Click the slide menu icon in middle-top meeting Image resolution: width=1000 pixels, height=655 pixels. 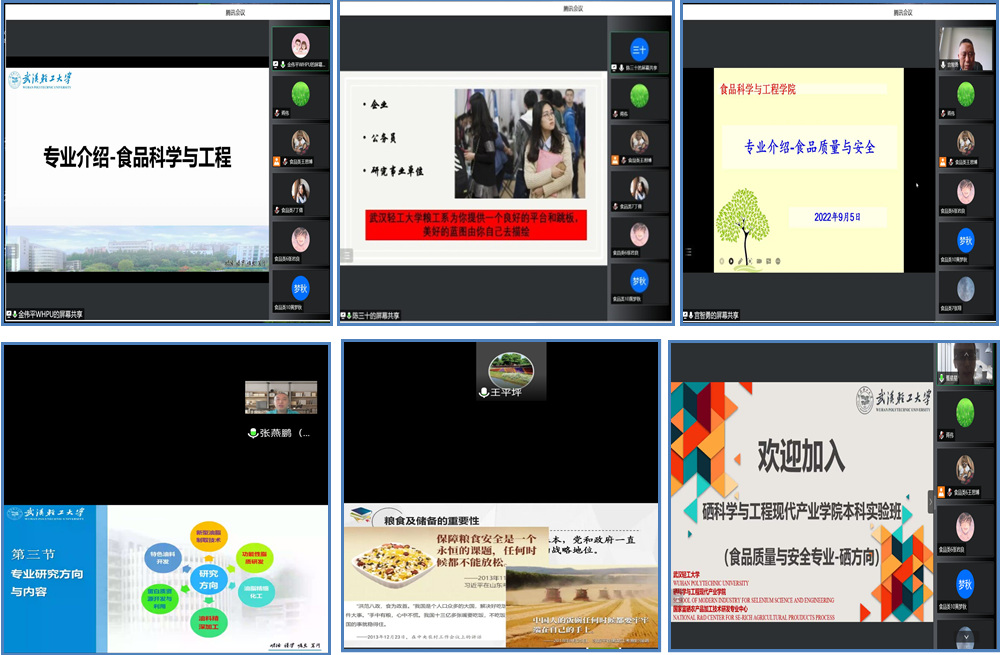346,255
